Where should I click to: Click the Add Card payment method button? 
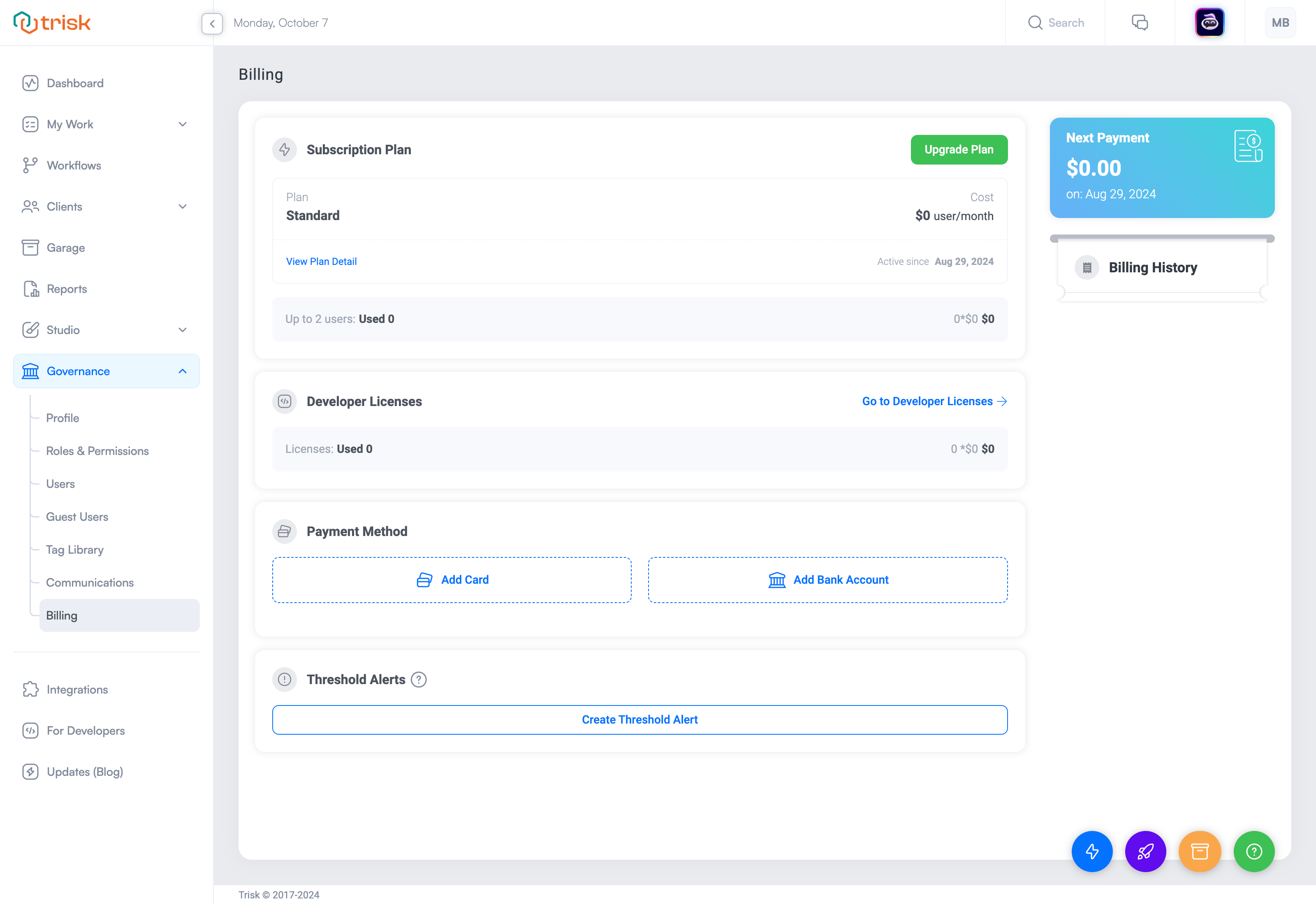(x=451, y=579)
